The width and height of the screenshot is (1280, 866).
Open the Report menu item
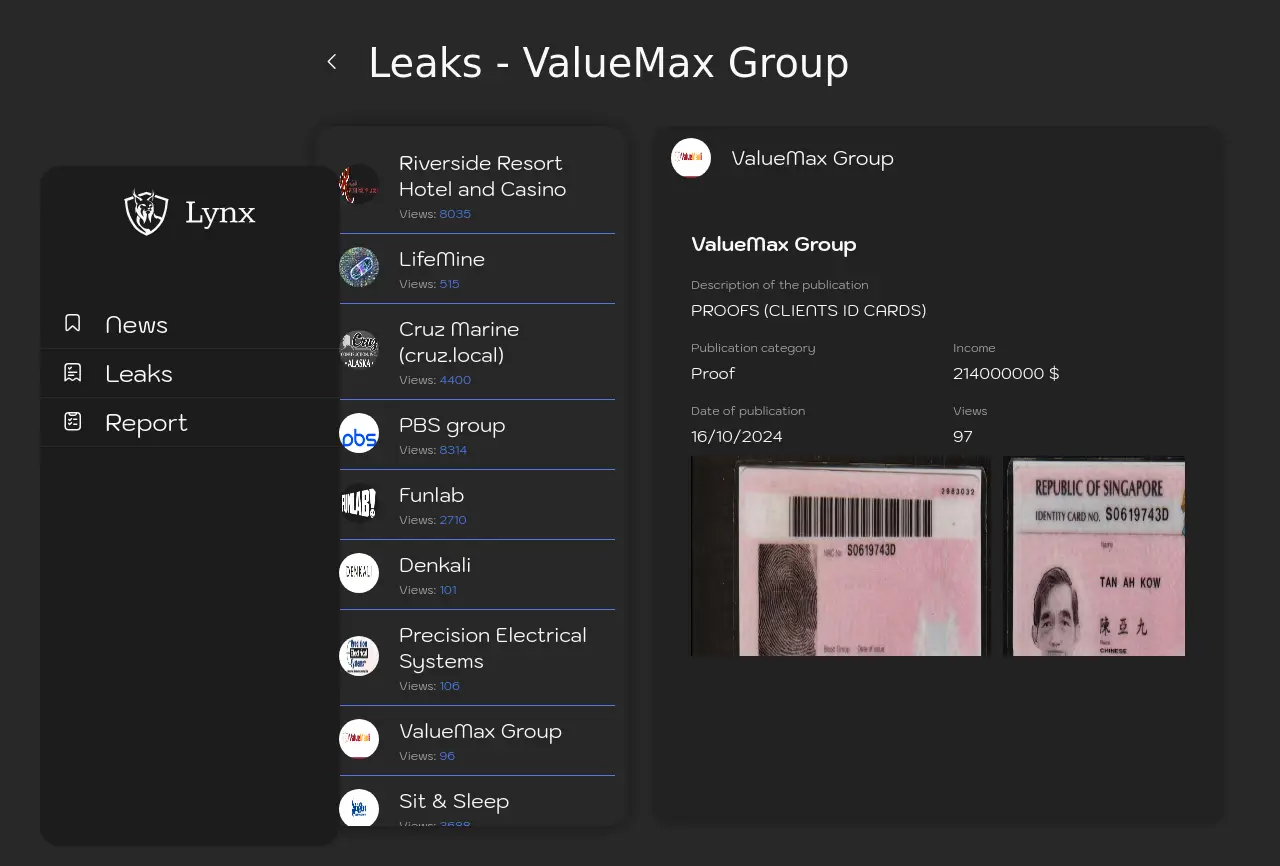point(146,423)
